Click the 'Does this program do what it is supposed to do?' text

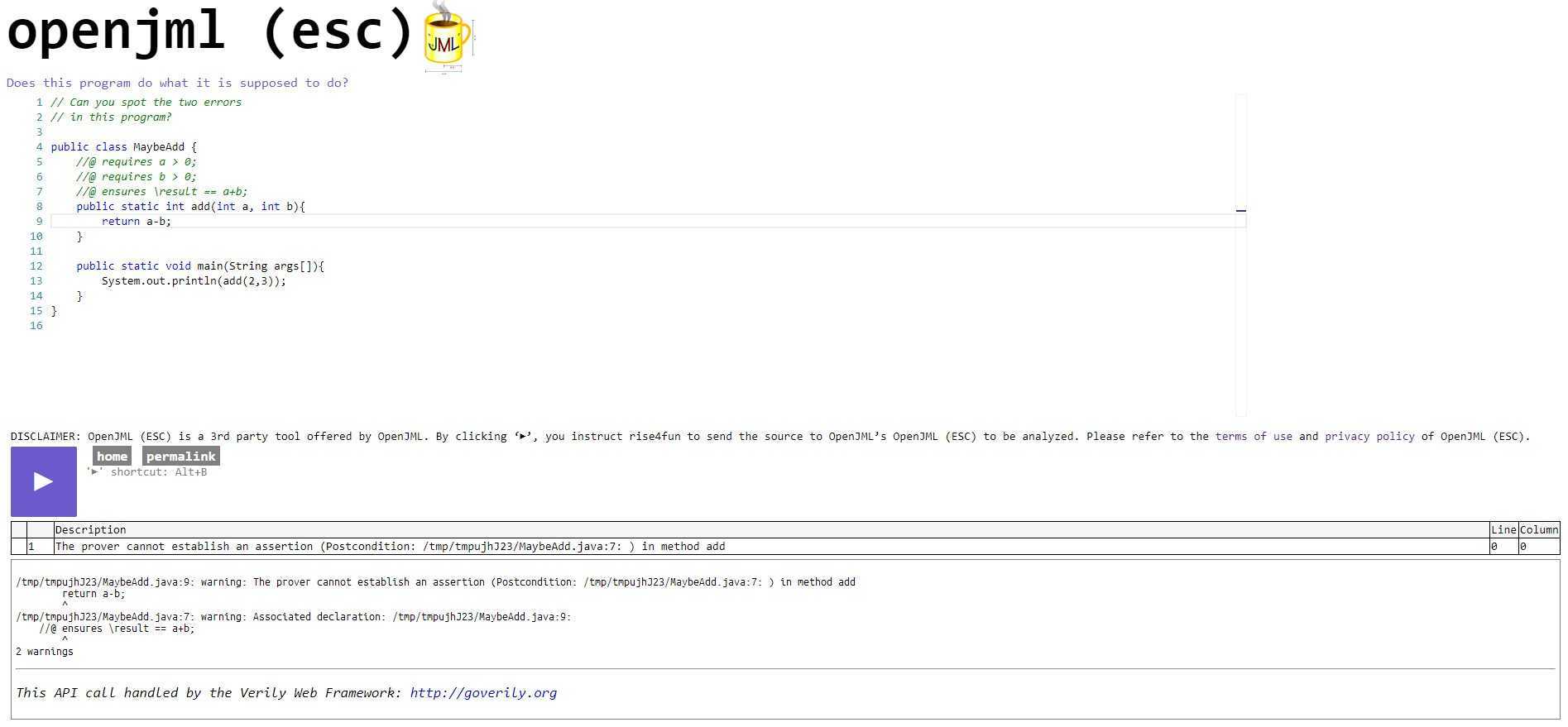tap(177, 83)
